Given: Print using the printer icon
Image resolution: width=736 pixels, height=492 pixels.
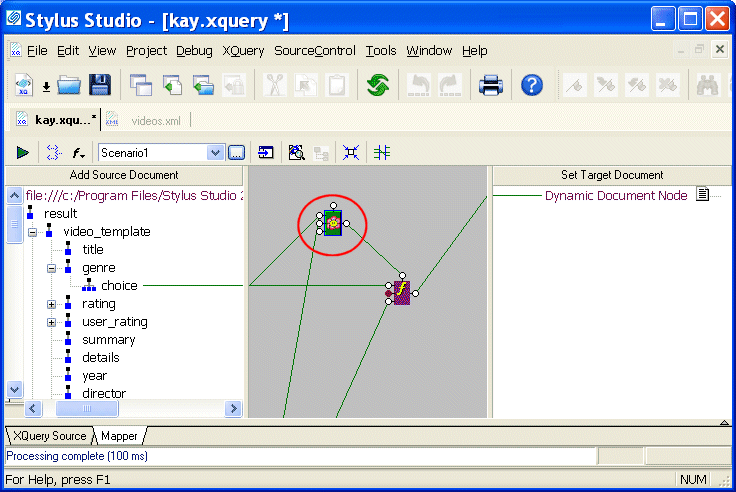Looking at the screenshot, I should tap(490, 86).
